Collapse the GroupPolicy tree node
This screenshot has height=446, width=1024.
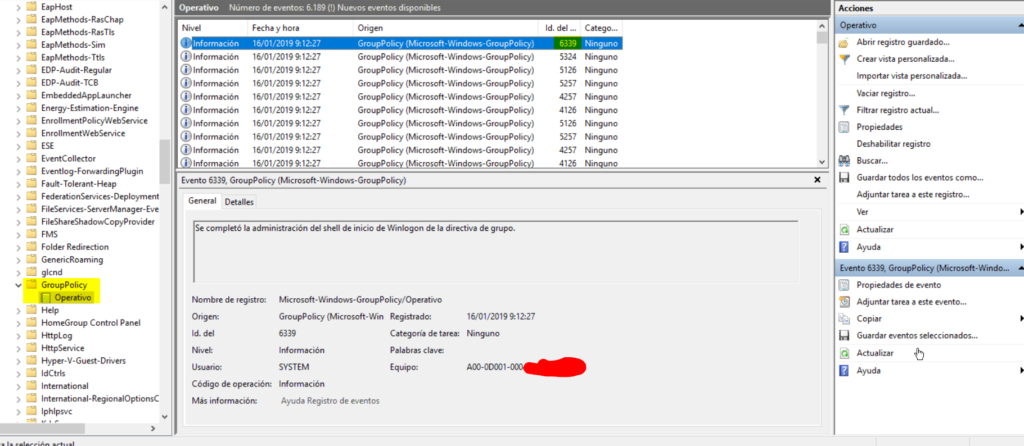coord(22,285)
